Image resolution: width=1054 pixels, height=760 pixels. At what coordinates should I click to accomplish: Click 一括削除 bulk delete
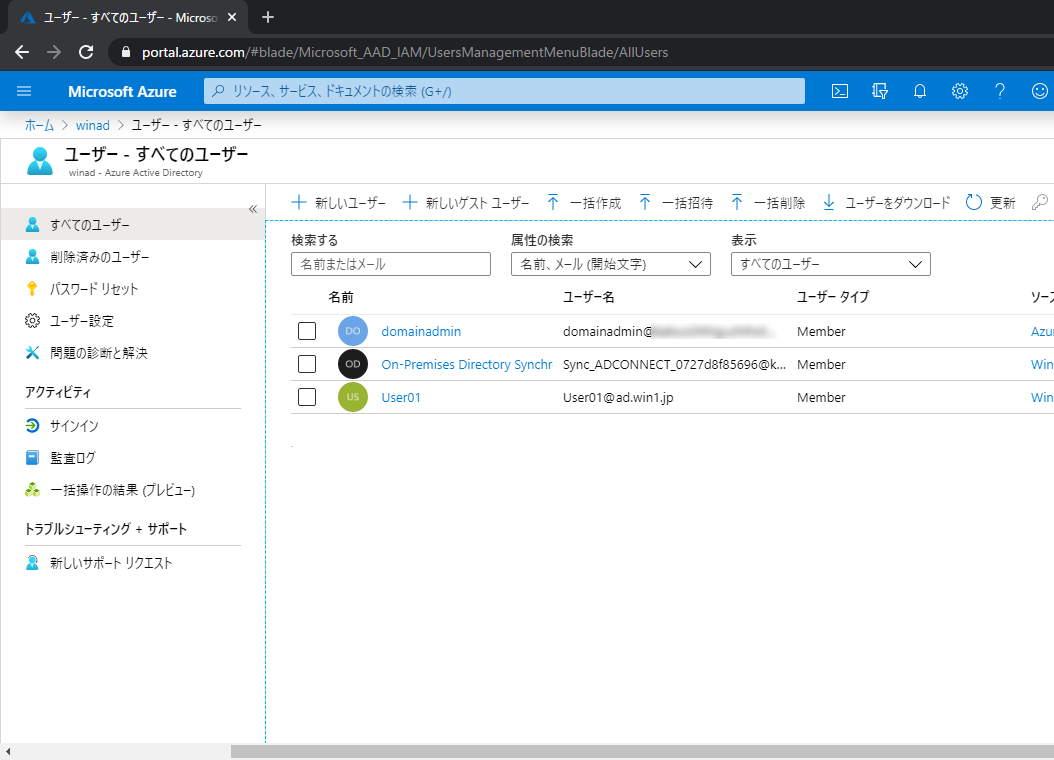pyautogui.click(x=768, y=203)
